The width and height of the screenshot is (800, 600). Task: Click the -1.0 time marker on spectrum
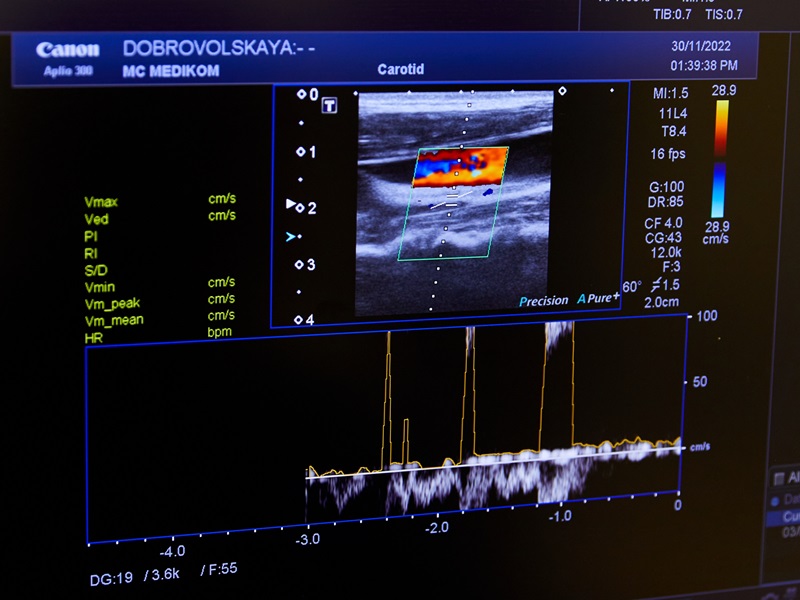558,516
